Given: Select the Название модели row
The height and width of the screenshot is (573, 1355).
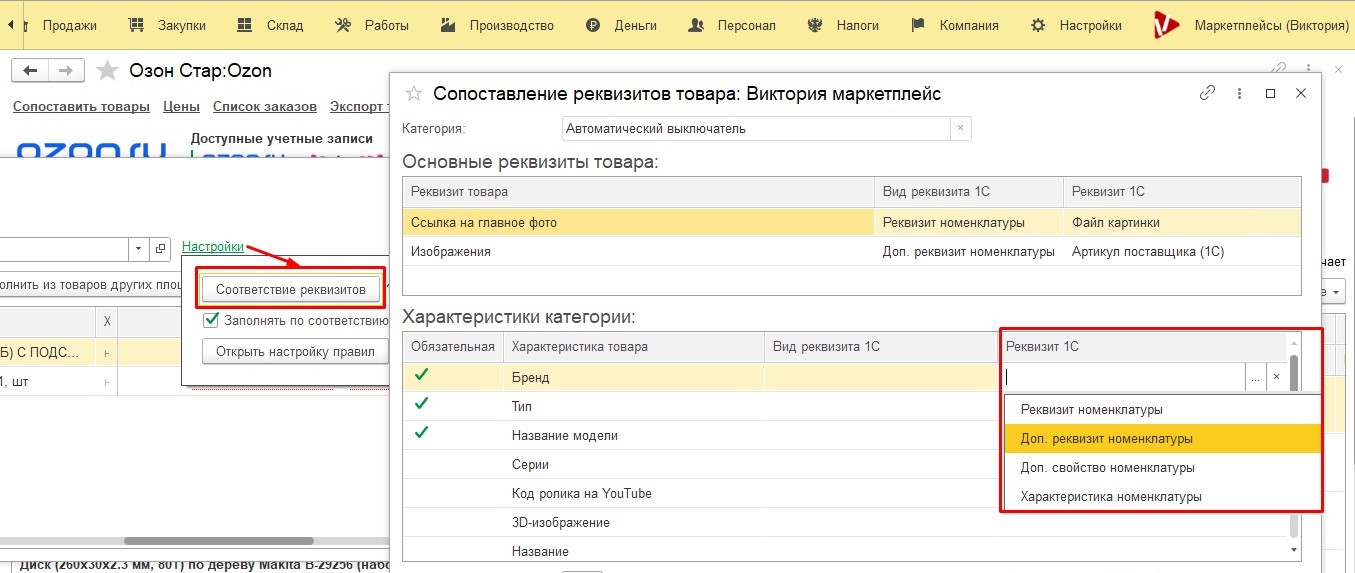Looking at the screenshot, I should [701, 435].
